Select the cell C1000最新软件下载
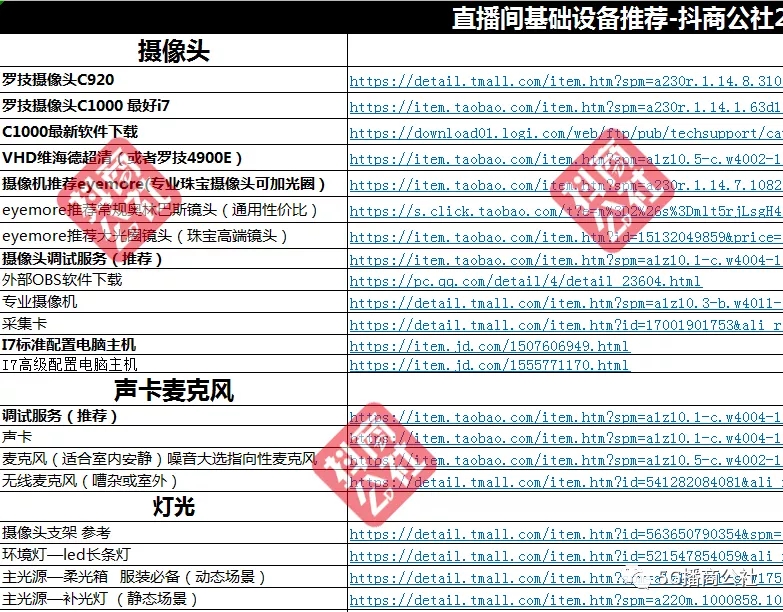Image resolution: width=783 pixels, height=612 pixels. (173, 132)
